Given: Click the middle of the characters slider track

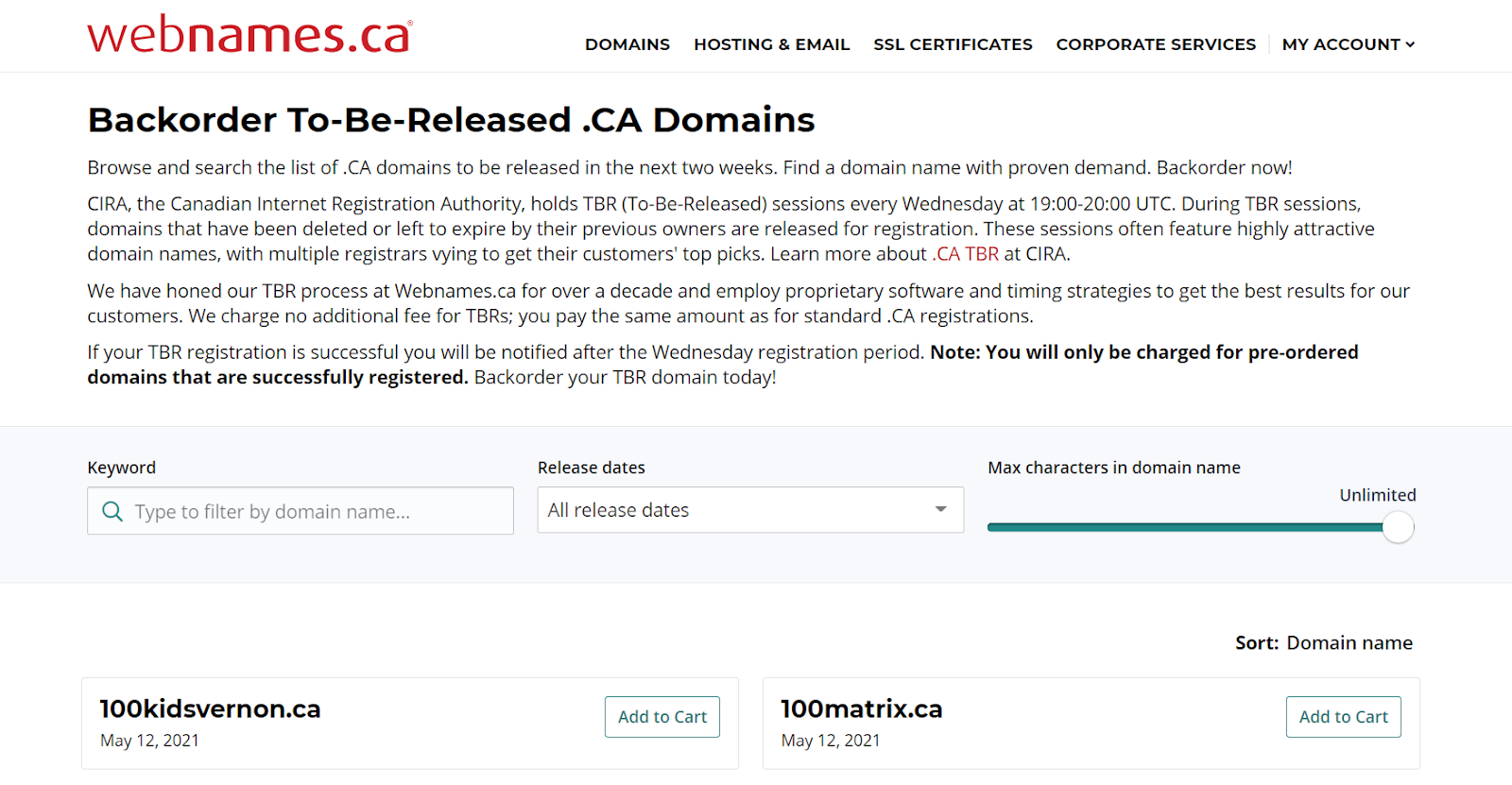Looking at the screenshot, I should click(x=1193, y=527).
